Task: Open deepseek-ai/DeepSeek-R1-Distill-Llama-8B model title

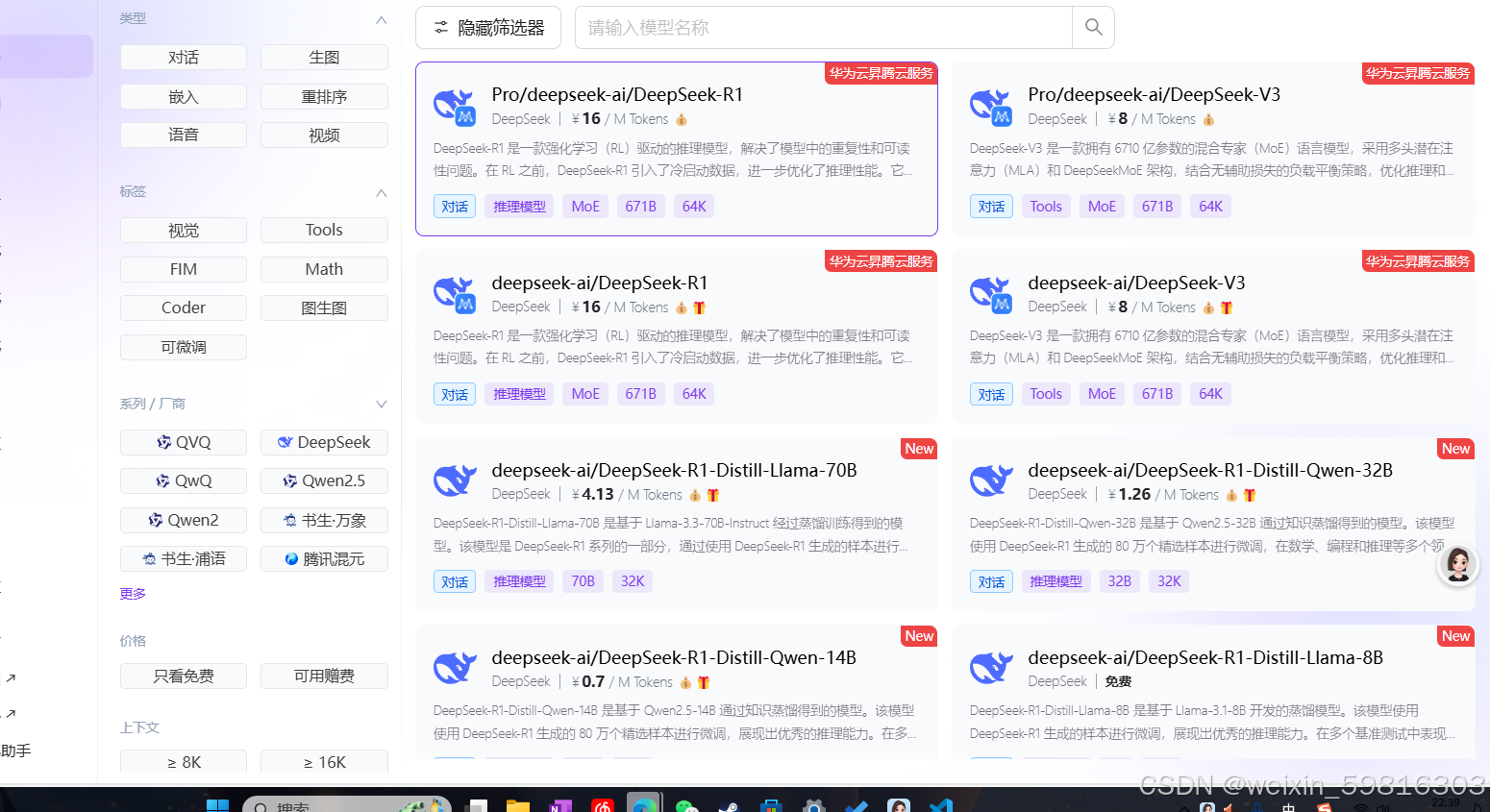Action: [1205, 657]
